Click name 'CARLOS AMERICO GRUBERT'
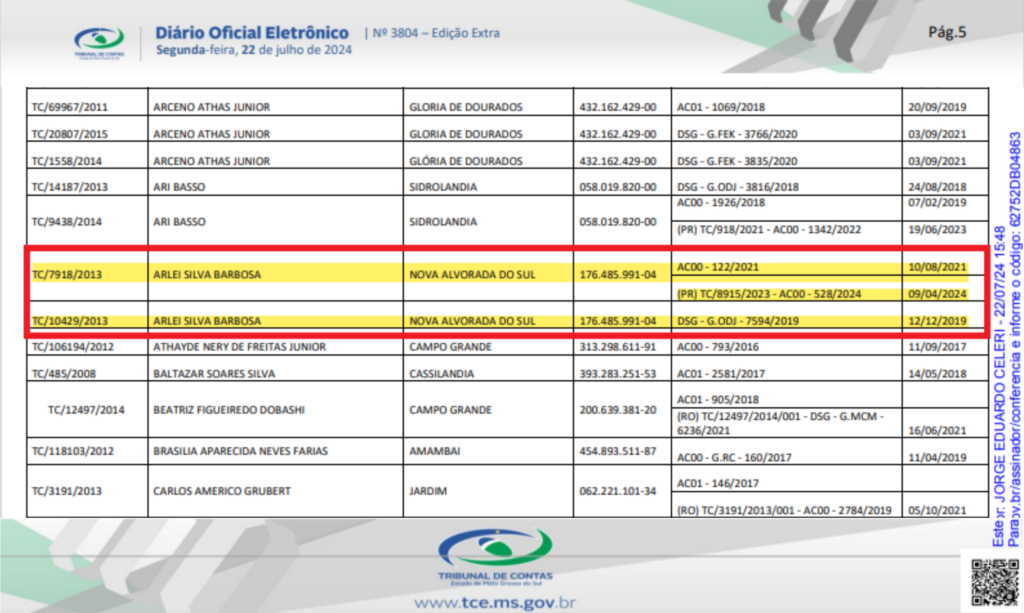 click(x=222, y=491)
